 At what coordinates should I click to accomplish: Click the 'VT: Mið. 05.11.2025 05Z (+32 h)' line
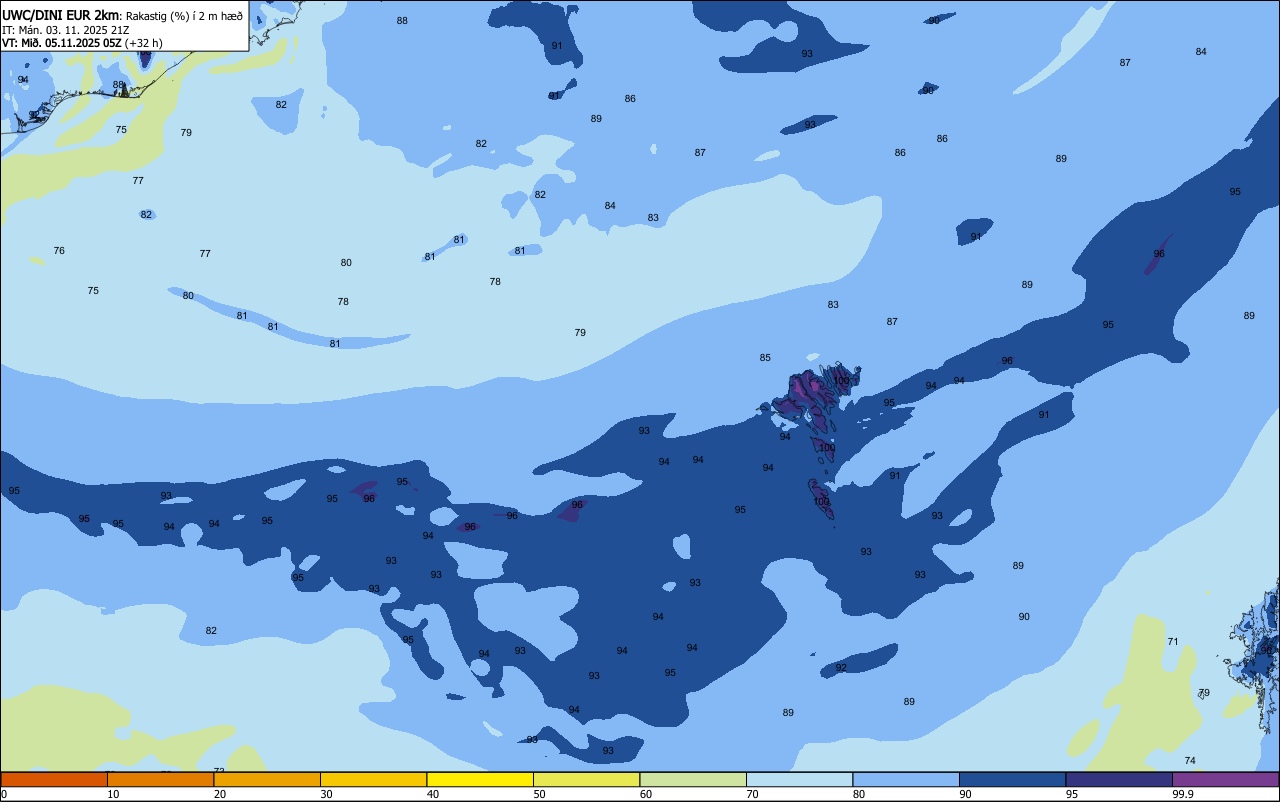click(x=82, y=43)
